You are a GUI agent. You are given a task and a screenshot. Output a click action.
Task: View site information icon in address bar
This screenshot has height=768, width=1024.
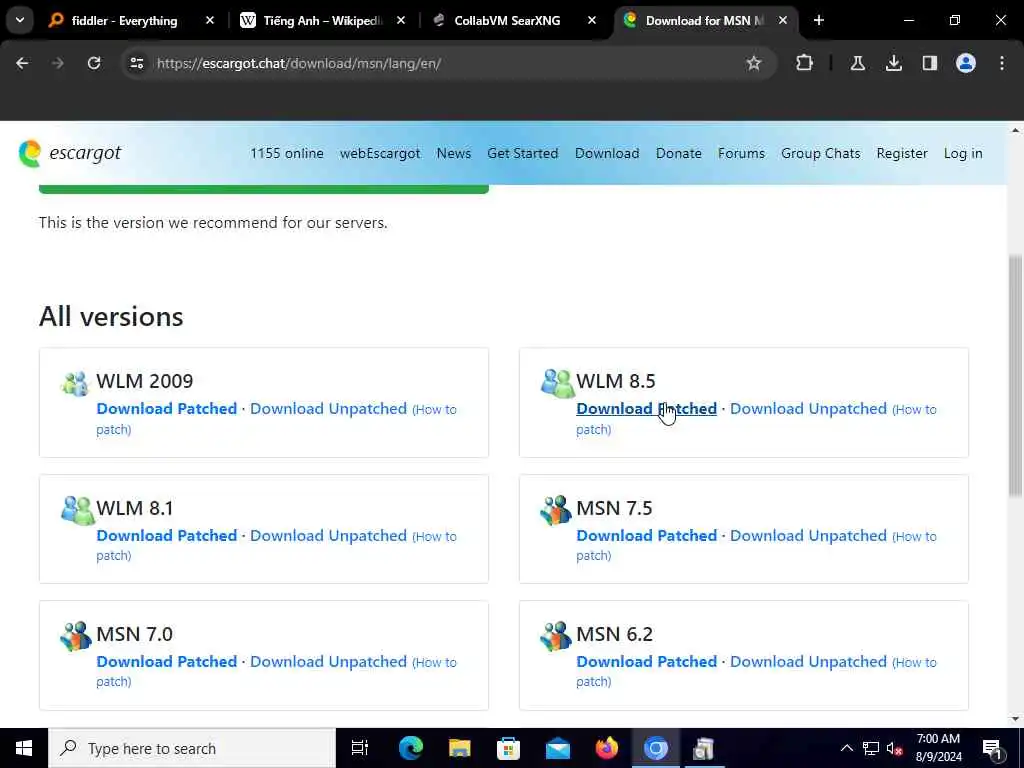(136, 63)
